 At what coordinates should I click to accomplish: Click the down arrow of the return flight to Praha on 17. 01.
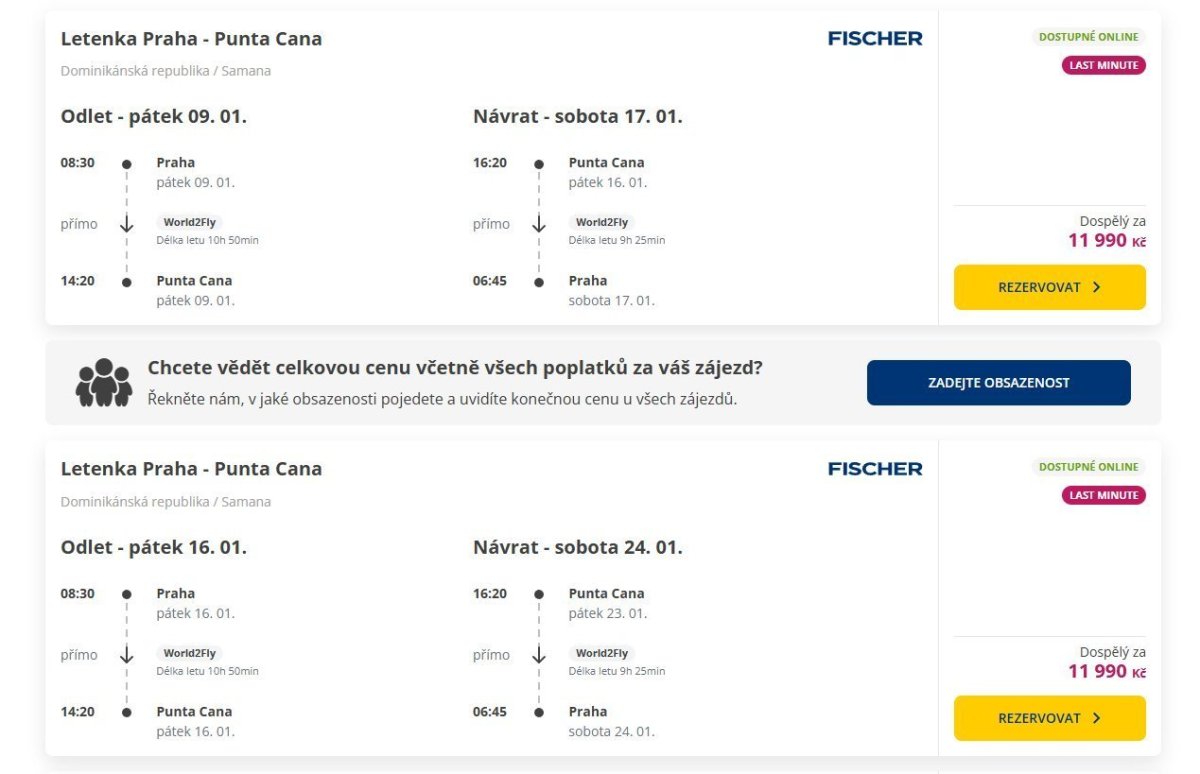coord(539,224)
